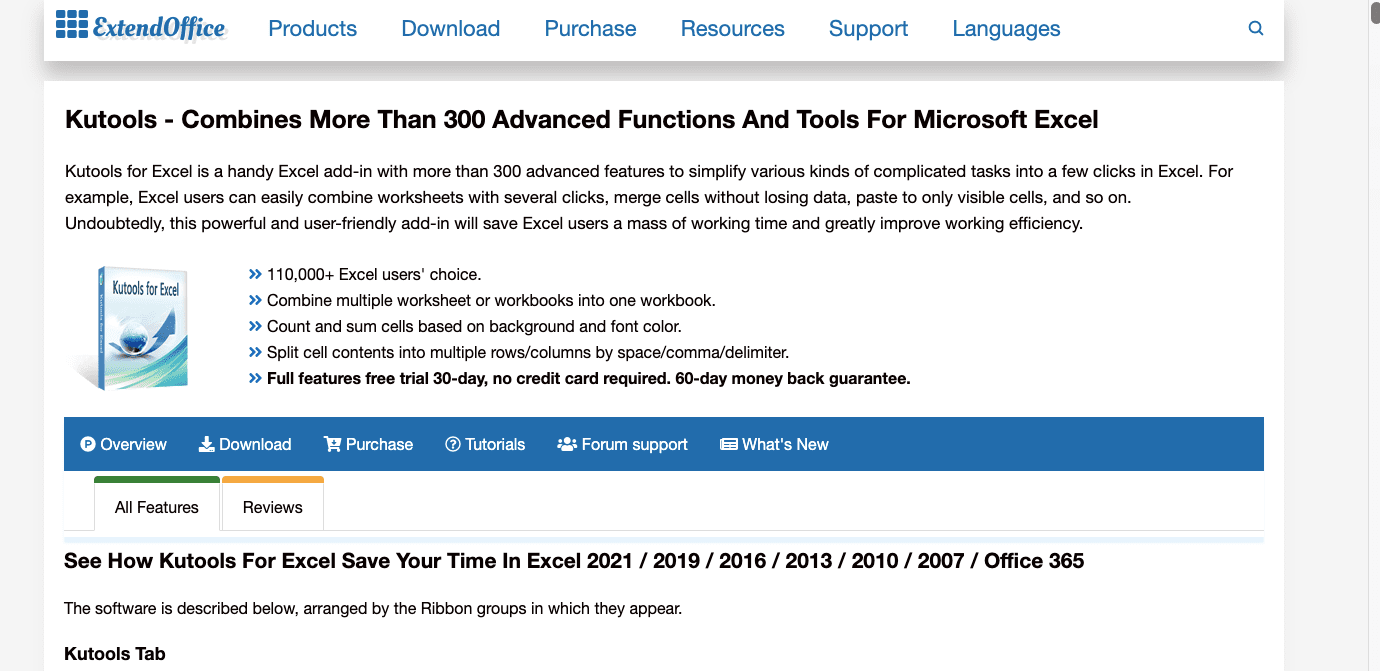Viewport: 1380px width, 671px height.
Task: Click Download in the blue bar
Action: pyautogui.click(x=245, y=444)
